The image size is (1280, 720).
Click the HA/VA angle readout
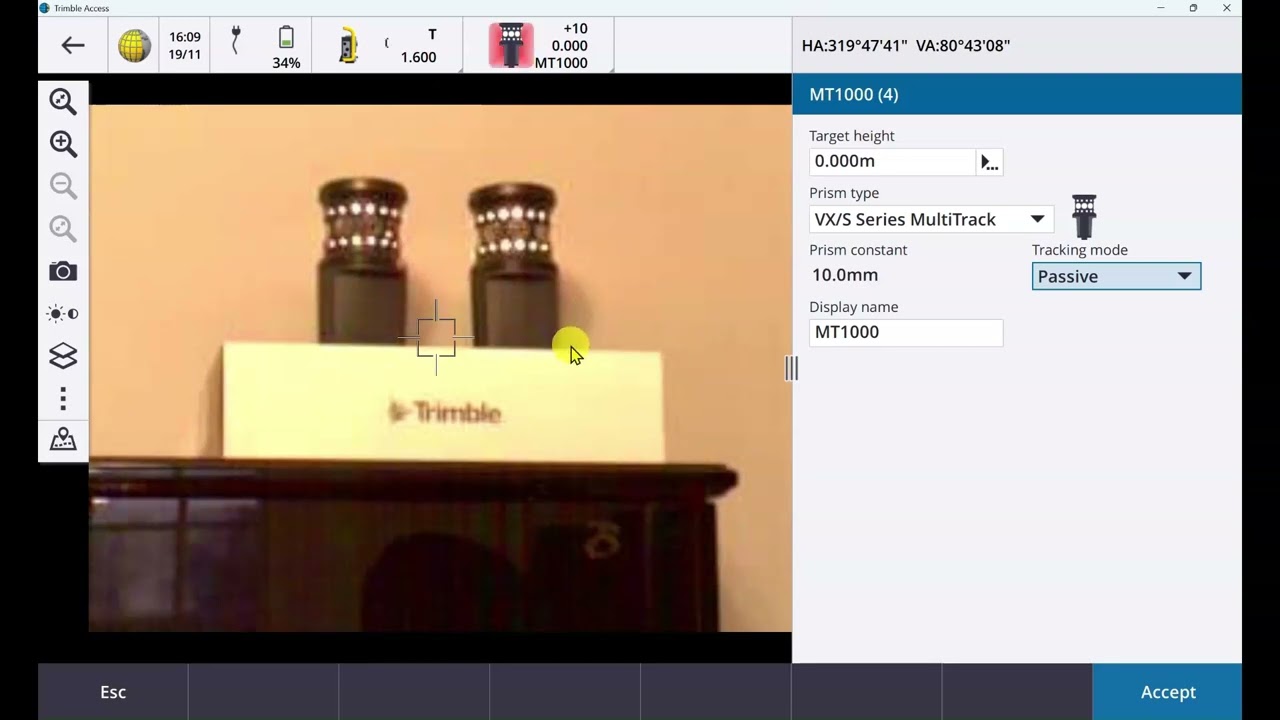pyautogui.click(x=906, y=45)
